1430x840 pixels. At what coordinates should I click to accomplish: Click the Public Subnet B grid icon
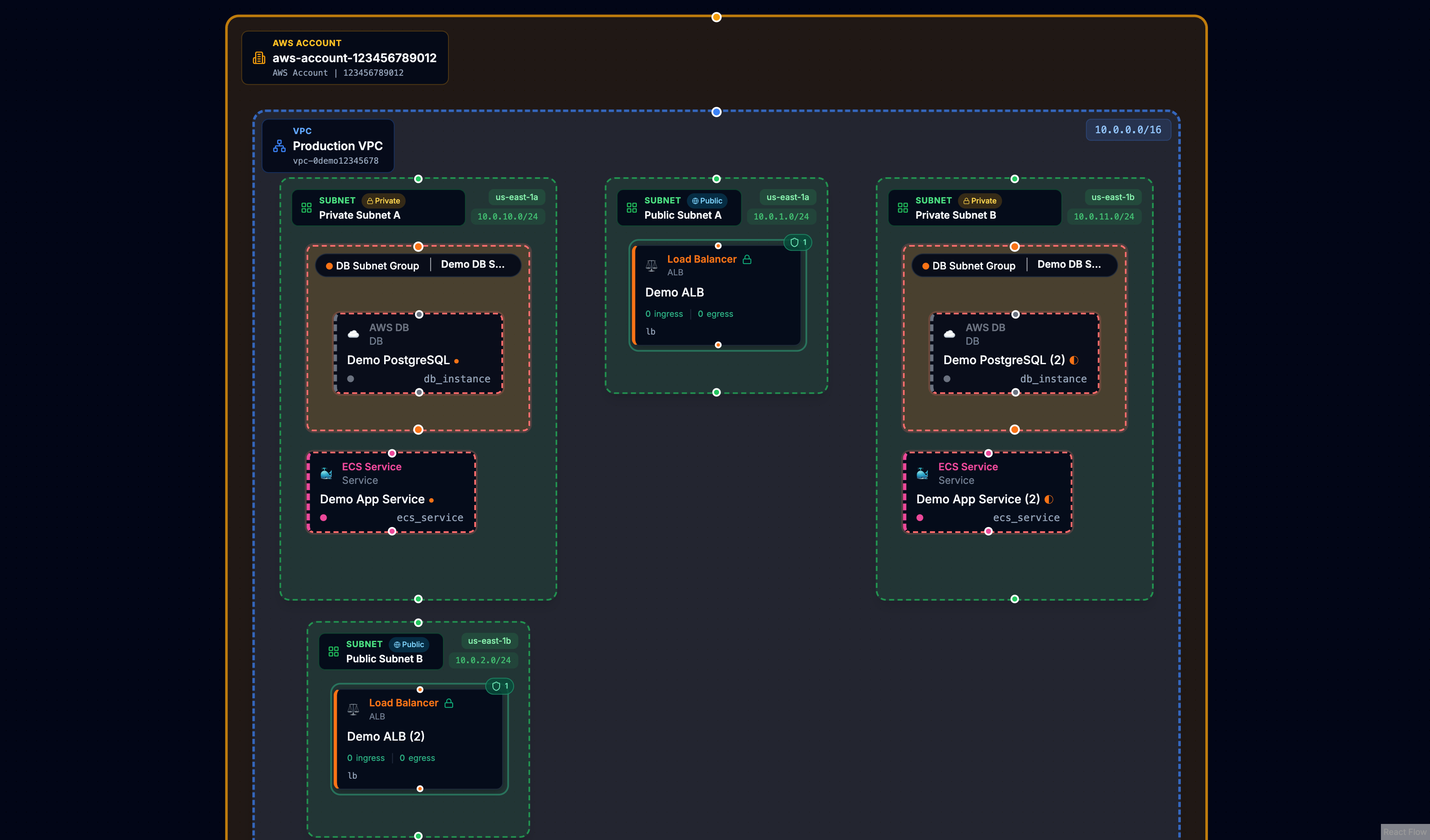pos(334,651)
